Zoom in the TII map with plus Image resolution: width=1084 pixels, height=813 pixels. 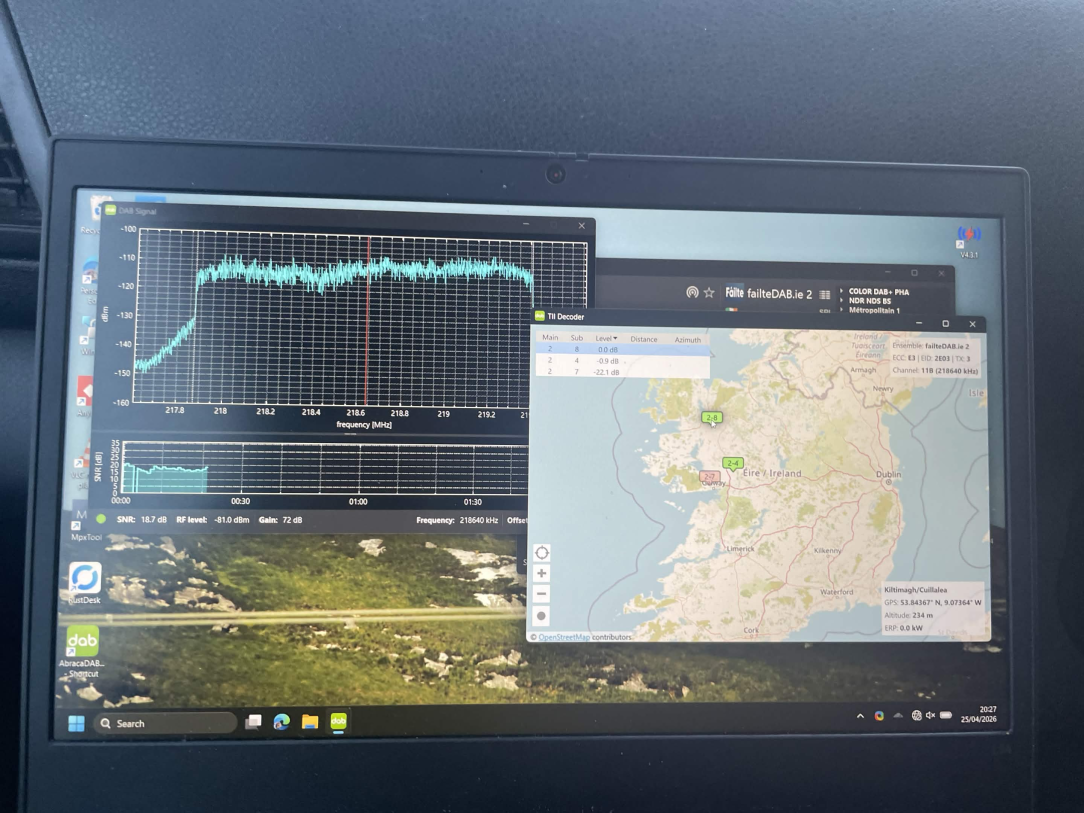pyautogui.click(x=542, y=573)
